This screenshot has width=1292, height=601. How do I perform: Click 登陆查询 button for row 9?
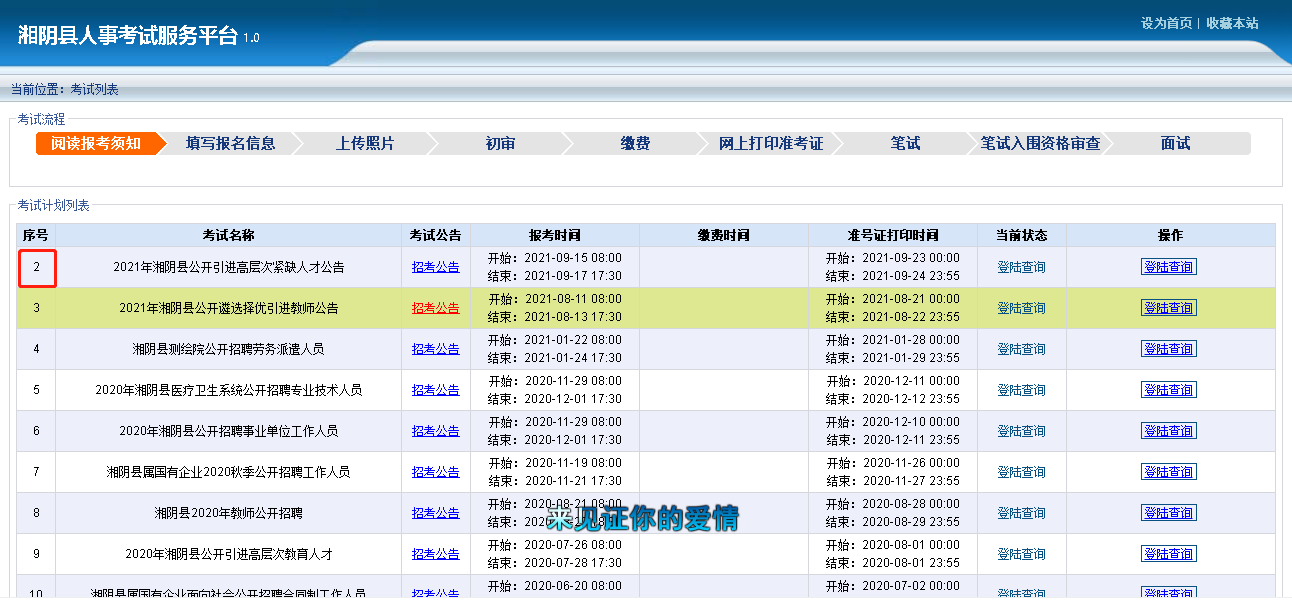(x=1168, y=554)
